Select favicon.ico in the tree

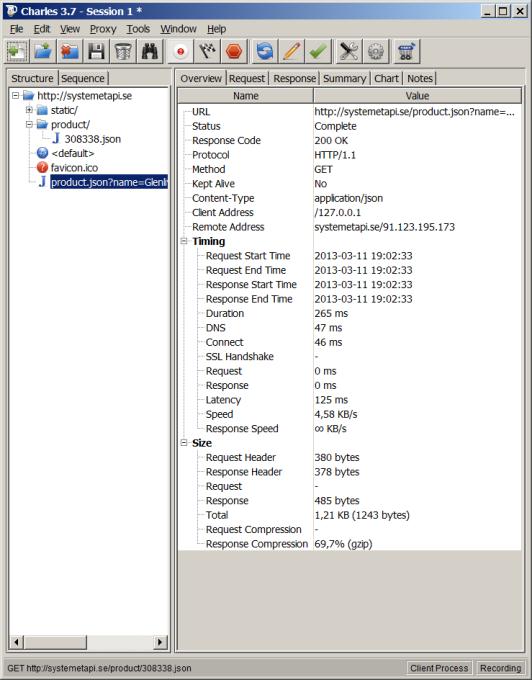coord(74,168)
